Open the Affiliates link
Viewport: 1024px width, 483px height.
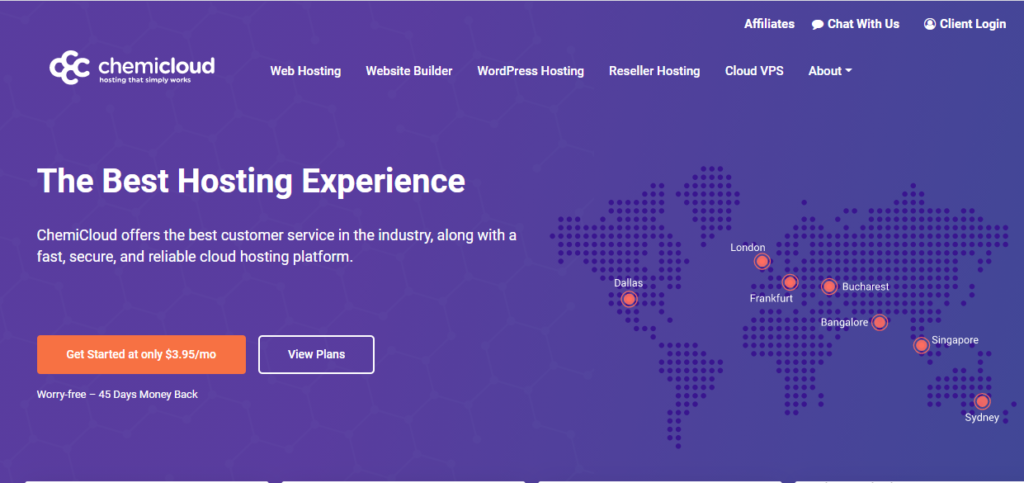(x=769, y=24)
